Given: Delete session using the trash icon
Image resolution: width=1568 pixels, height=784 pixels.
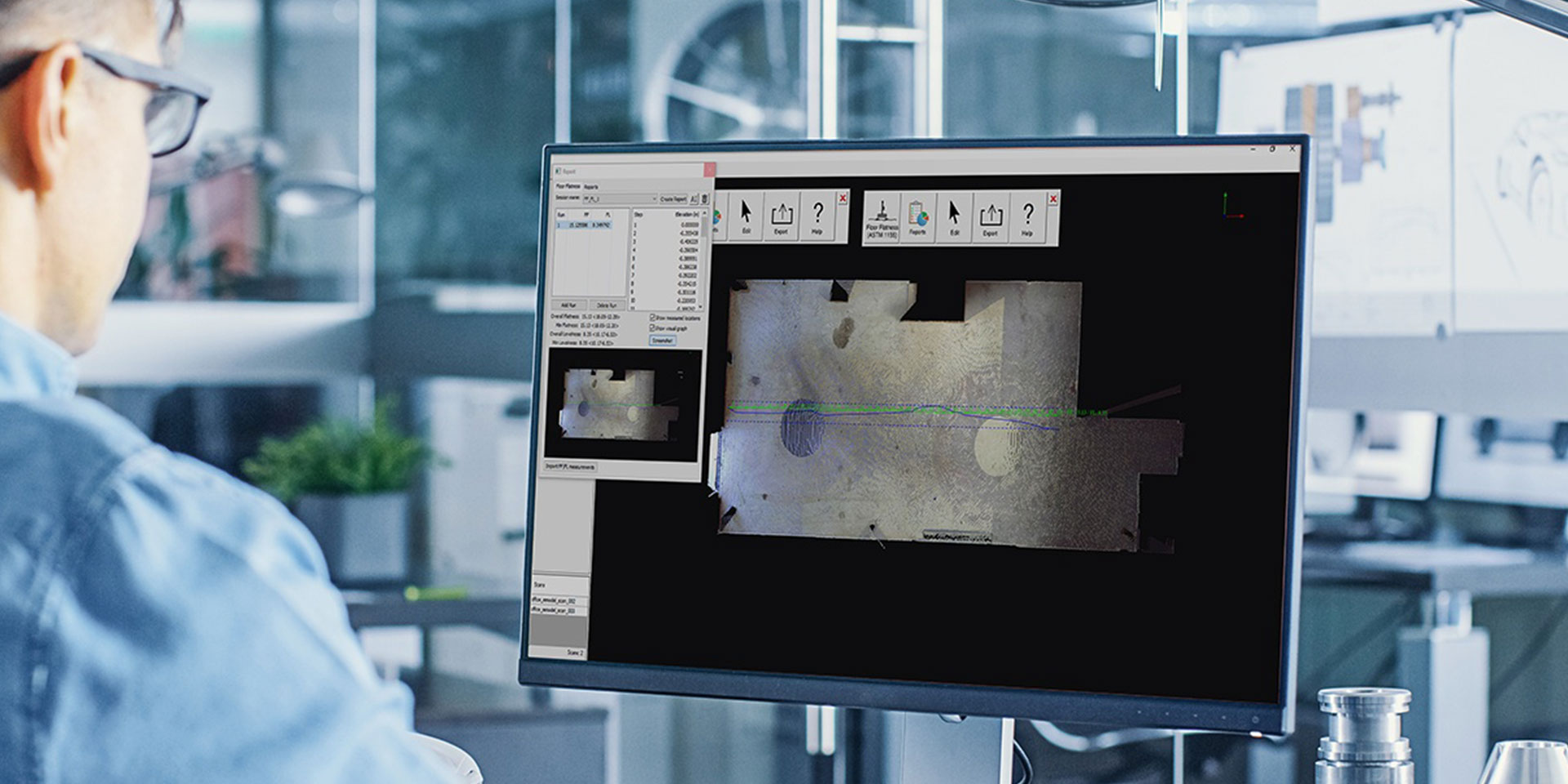Looking at the screenshot, I should [x=705, y=198].
